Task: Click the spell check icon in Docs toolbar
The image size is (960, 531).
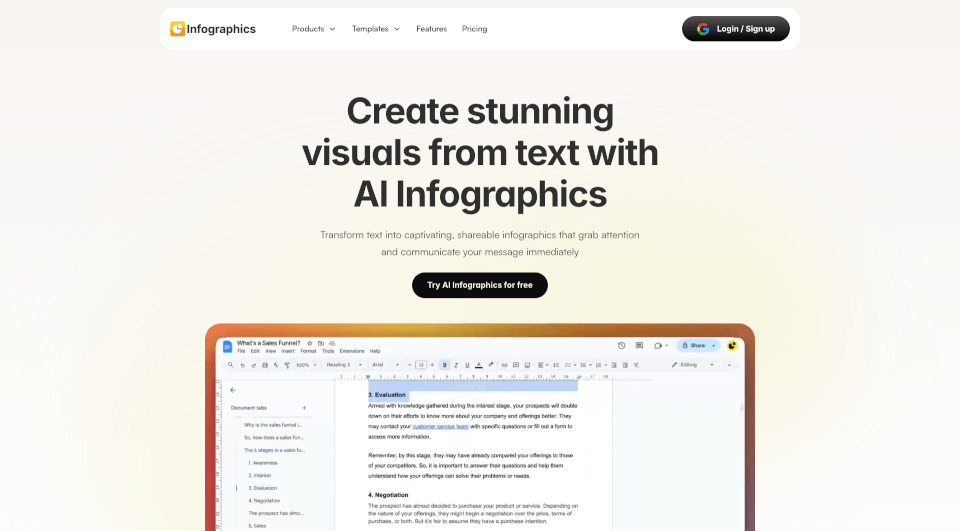Action: coord(276,365)
